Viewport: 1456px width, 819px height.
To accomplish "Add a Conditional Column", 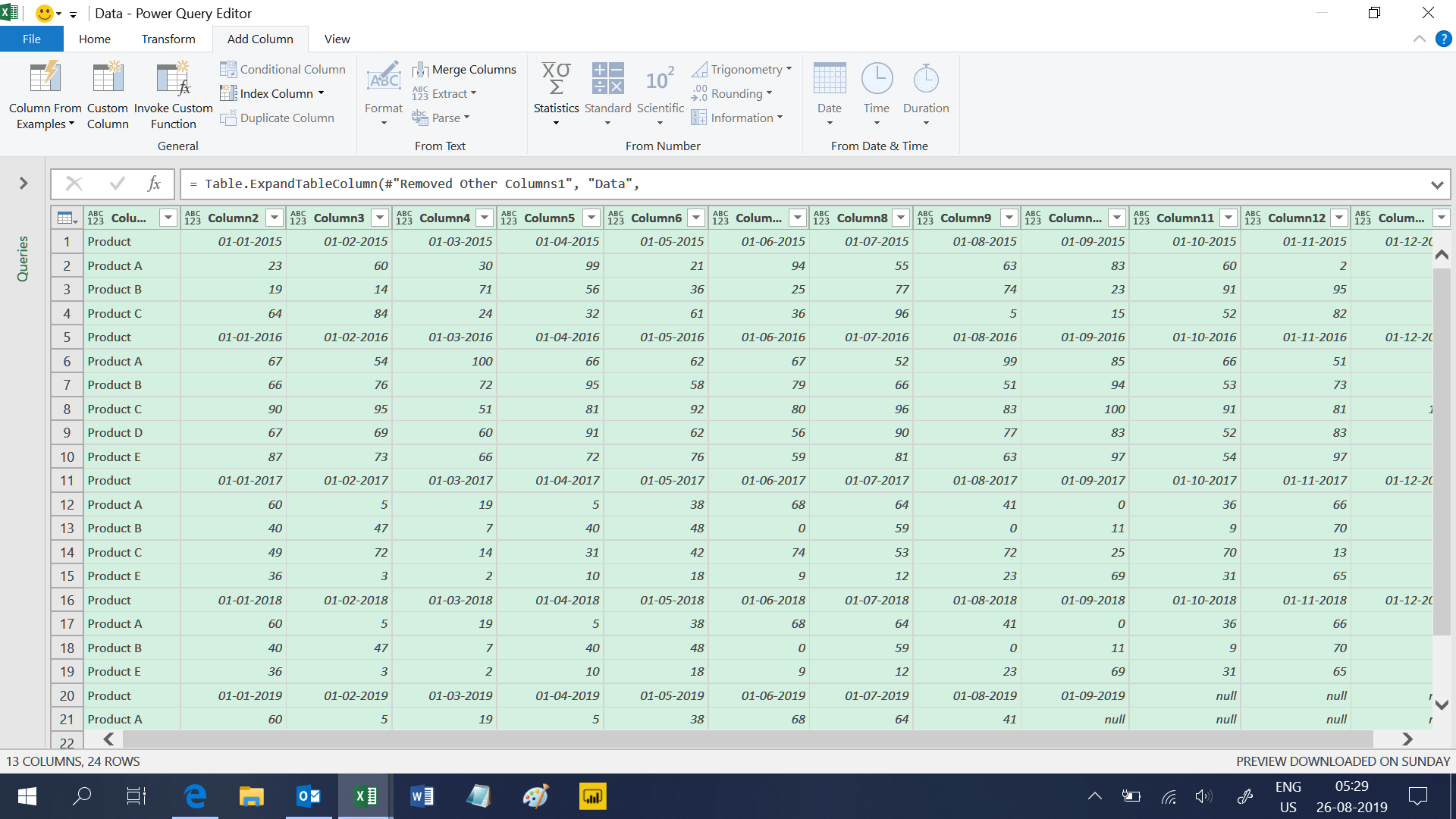I will [283, 69].
